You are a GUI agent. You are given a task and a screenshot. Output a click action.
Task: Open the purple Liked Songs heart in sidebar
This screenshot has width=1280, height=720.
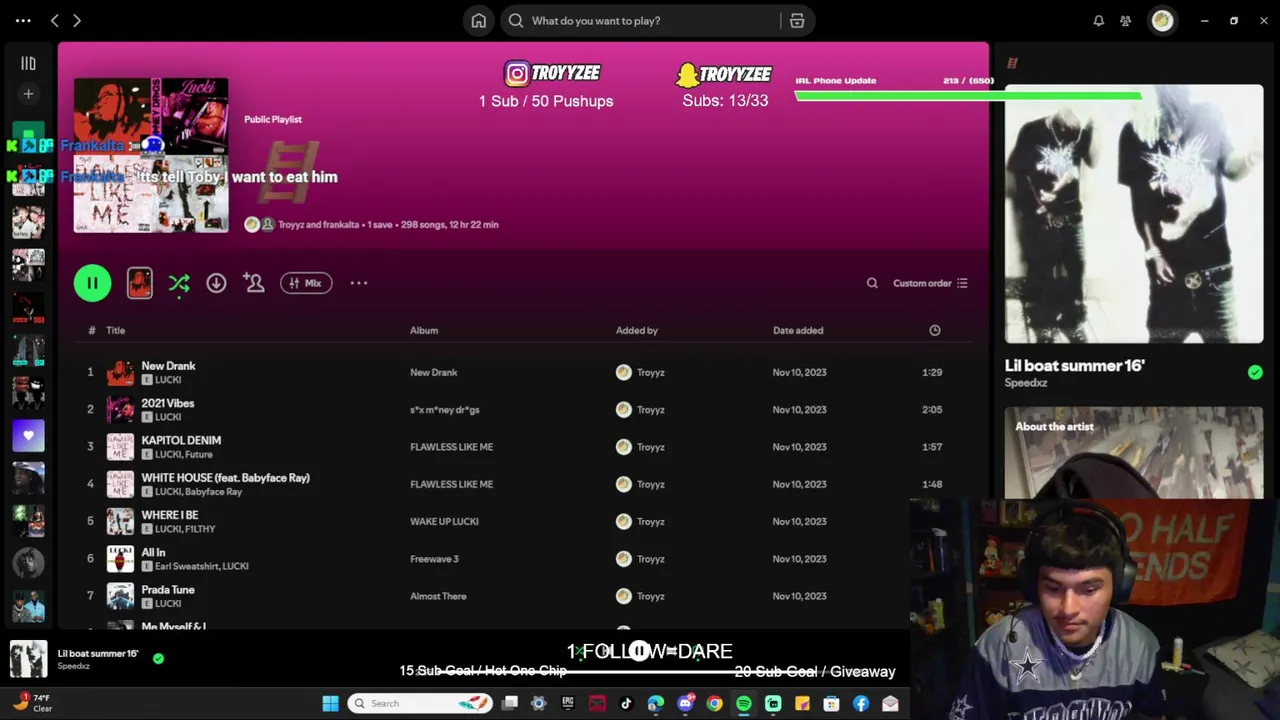(28, 436)
